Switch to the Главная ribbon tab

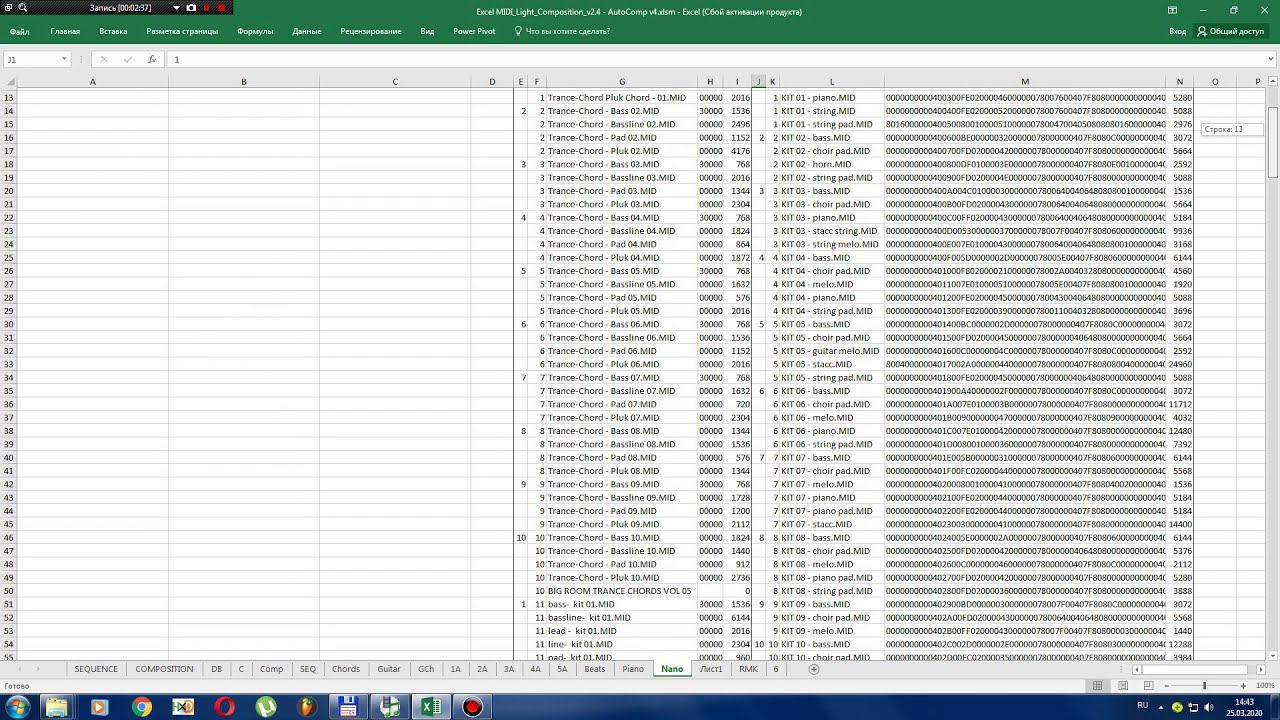pos(65,31)
